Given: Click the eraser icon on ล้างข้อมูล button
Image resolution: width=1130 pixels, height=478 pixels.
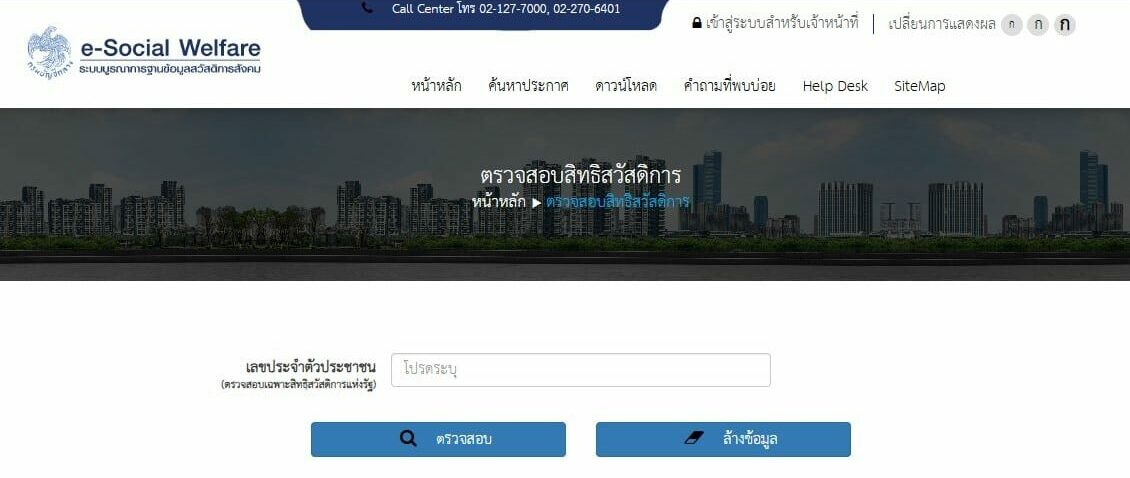Looking at the screenshot, I should [693, 438].
